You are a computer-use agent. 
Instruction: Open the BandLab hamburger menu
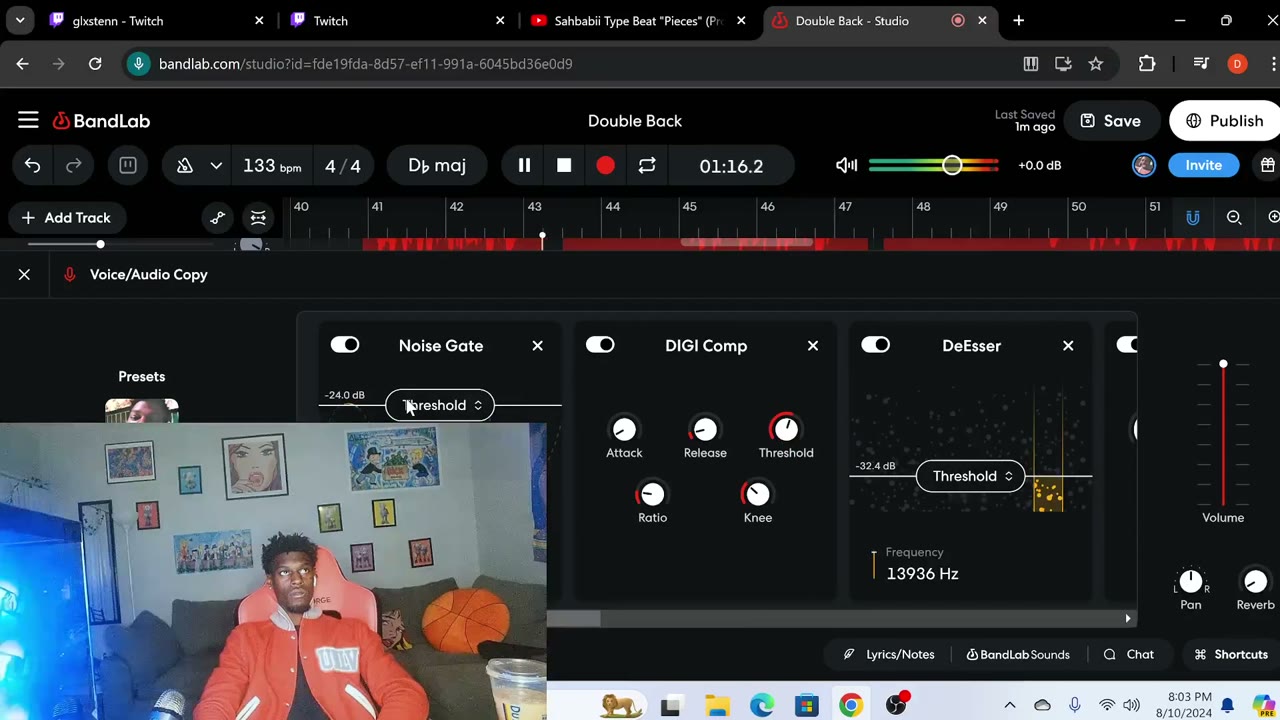point(28,121)
